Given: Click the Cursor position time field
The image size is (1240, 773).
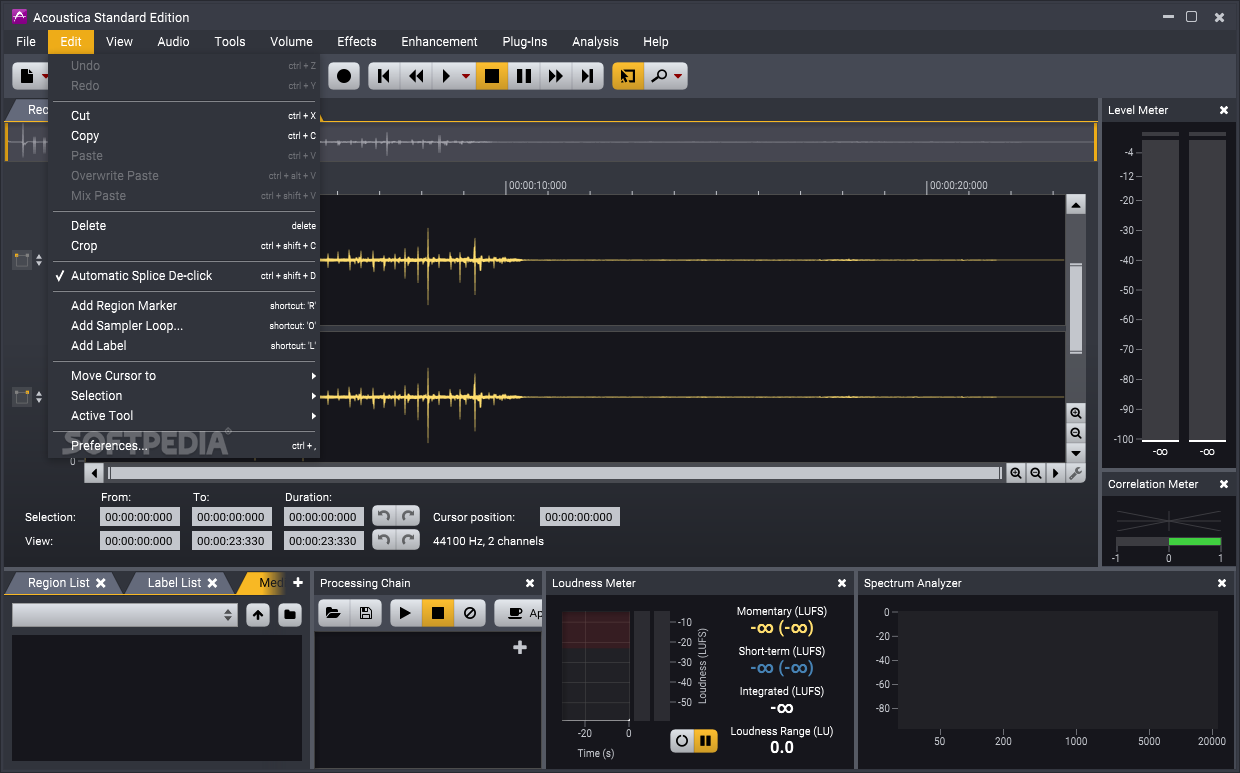Looking at the screenshot, I should coord(580,517).
